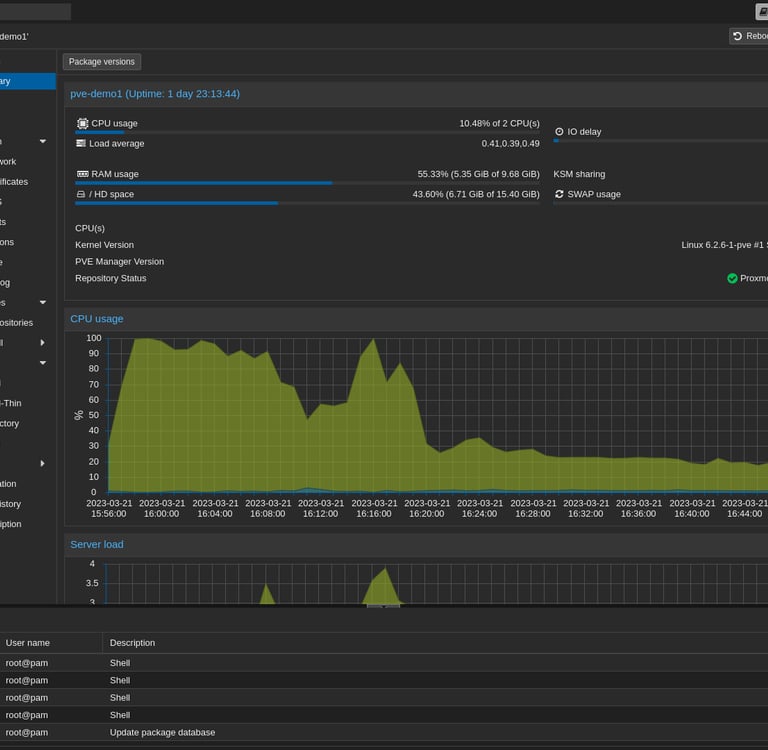Open Package versions
Screen dimensions: 768x750
(101, 62)
